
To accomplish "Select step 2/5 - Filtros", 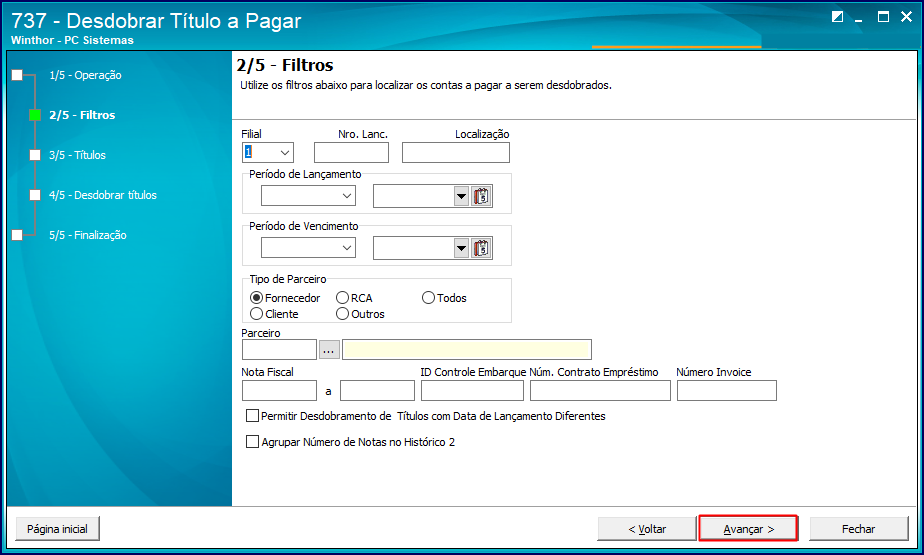I will 82,115.
